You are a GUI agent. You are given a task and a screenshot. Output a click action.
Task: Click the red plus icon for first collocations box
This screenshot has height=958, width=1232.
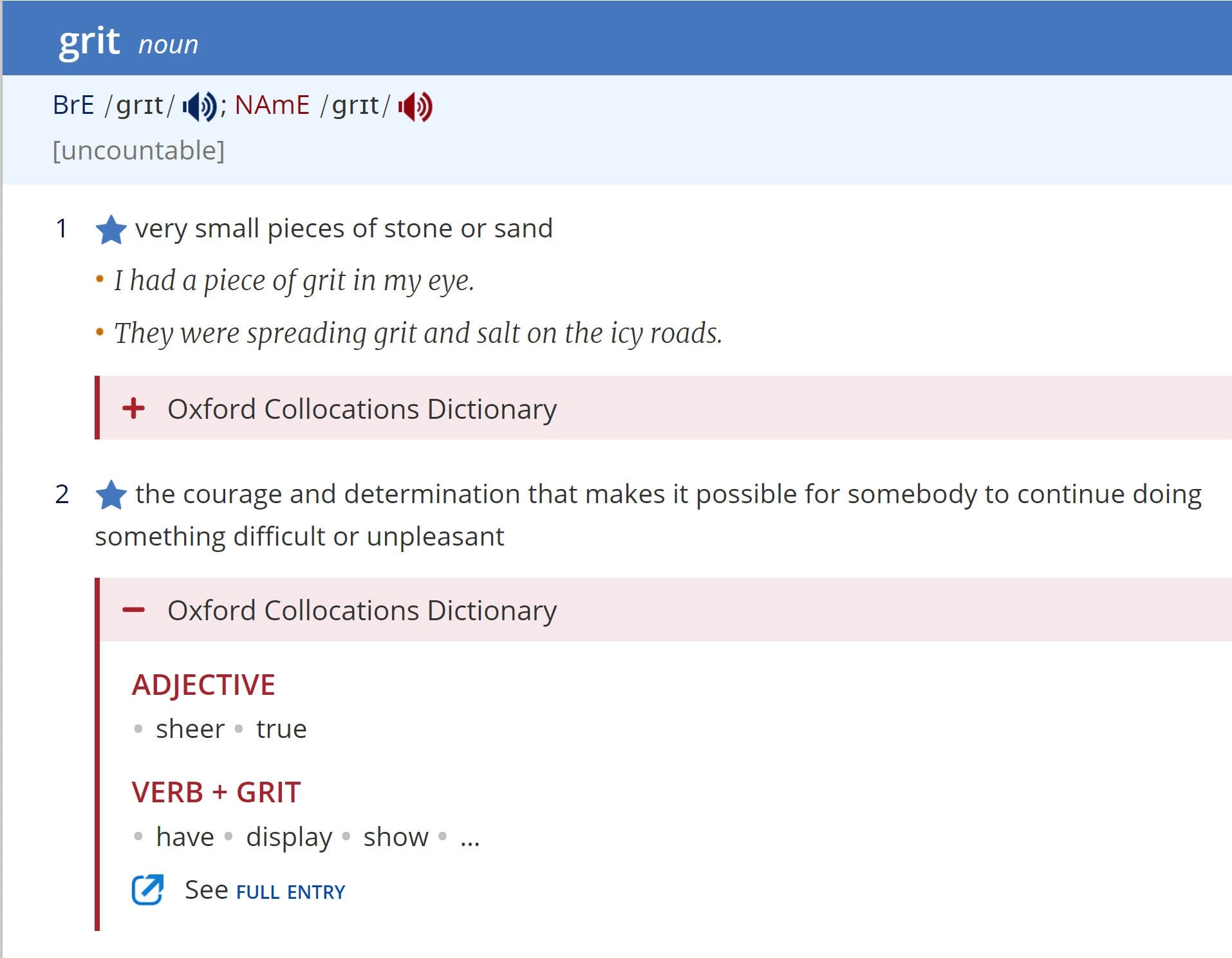[134, 409]
